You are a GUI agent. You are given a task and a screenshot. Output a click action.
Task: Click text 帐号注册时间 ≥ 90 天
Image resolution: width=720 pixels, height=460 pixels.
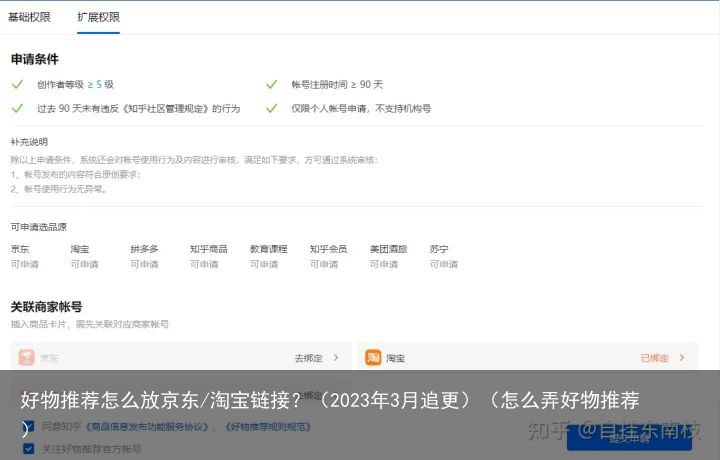(x=337, y=84)
